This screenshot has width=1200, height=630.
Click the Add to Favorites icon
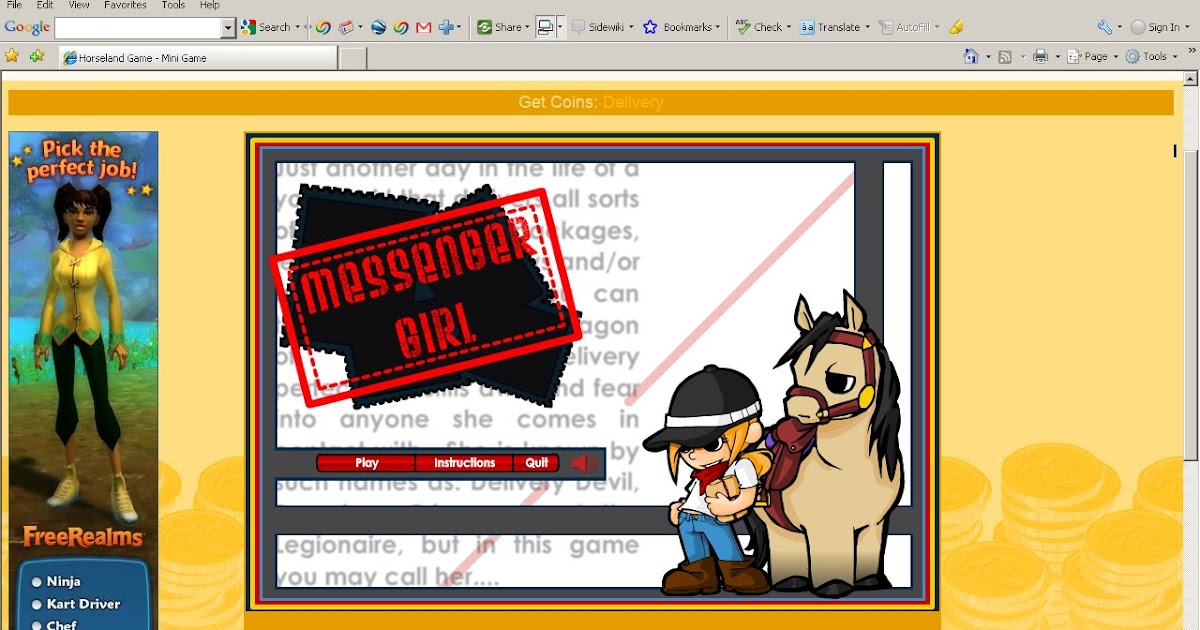37,56
